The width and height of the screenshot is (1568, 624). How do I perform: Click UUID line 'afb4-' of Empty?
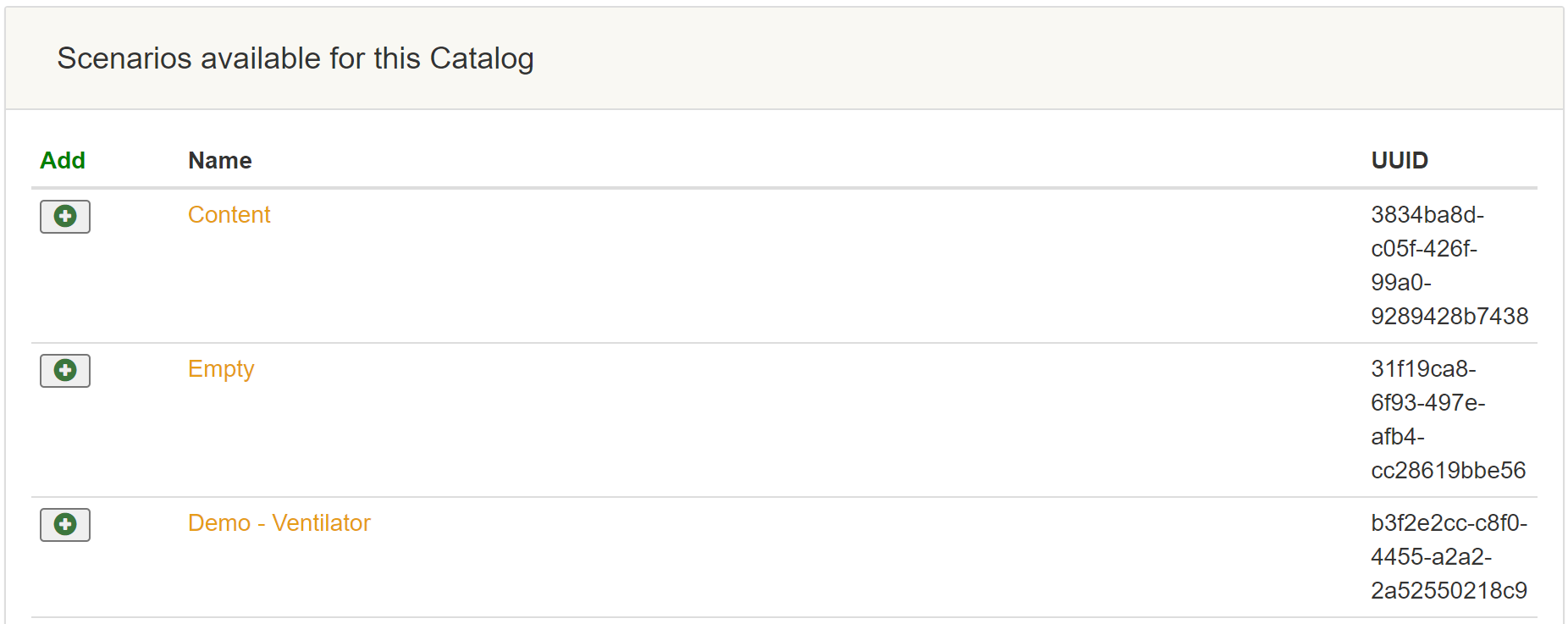pyautogui.click(x=1398, y=437)
